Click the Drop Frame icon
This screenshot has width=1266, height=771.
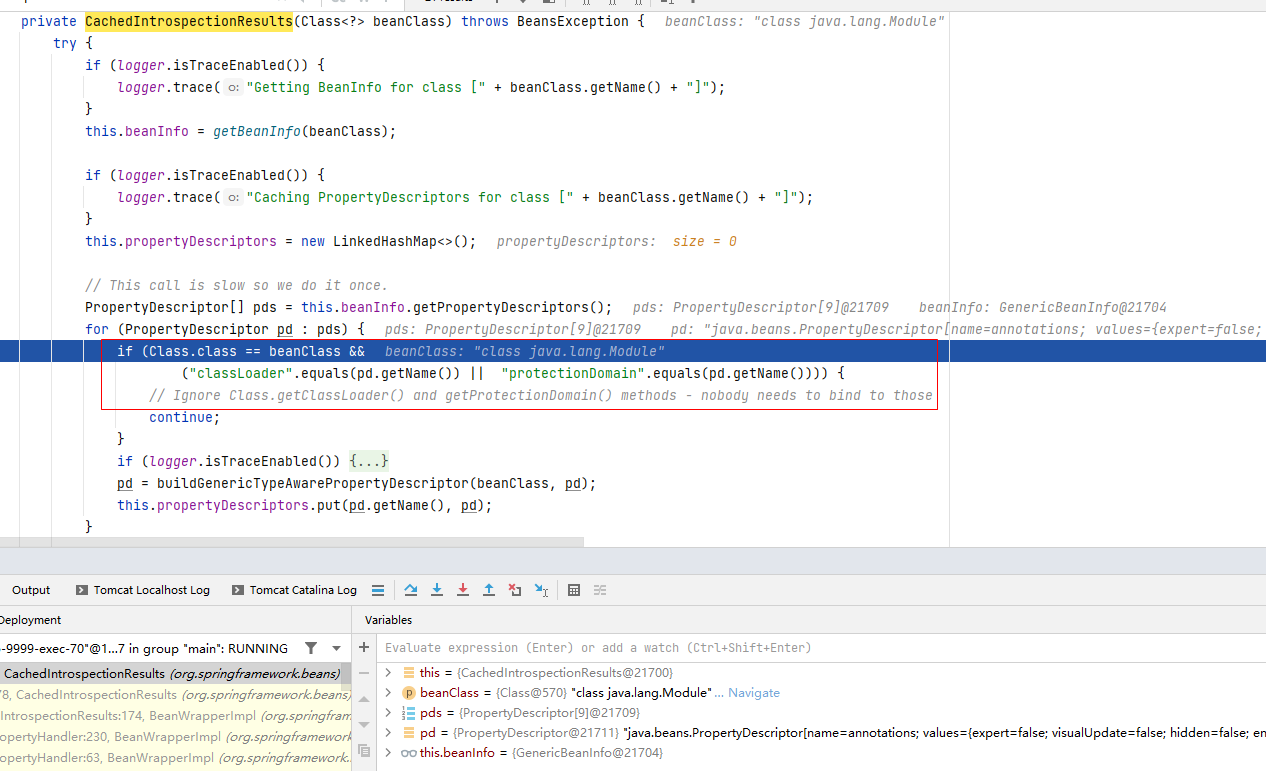point(515,590)
